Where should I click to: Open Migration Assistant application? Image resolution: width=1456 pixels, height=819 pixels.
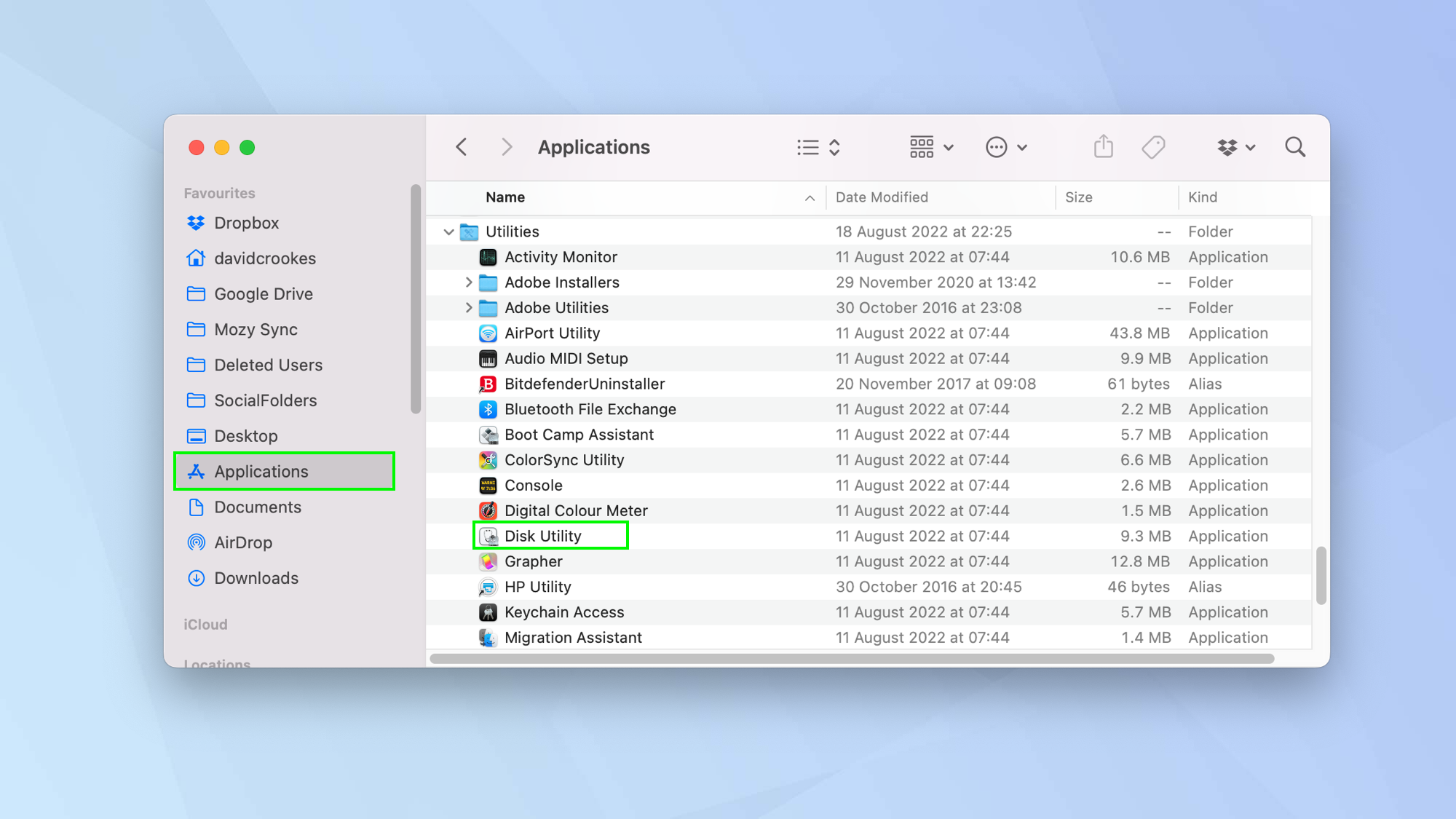point(573,637)
